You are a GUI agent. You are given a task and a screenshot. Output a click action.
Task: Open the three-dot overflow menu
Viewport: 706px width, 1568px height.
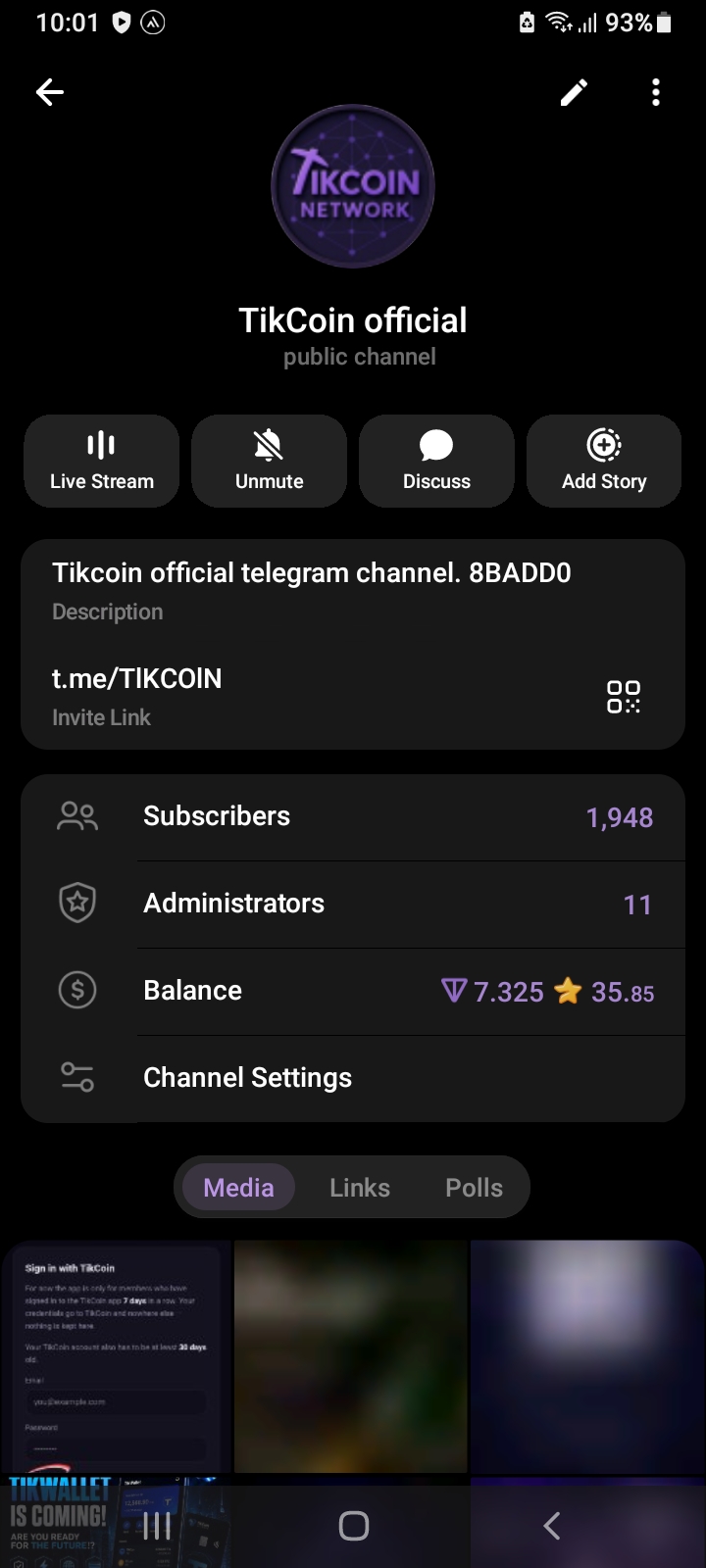click(656, 92)
